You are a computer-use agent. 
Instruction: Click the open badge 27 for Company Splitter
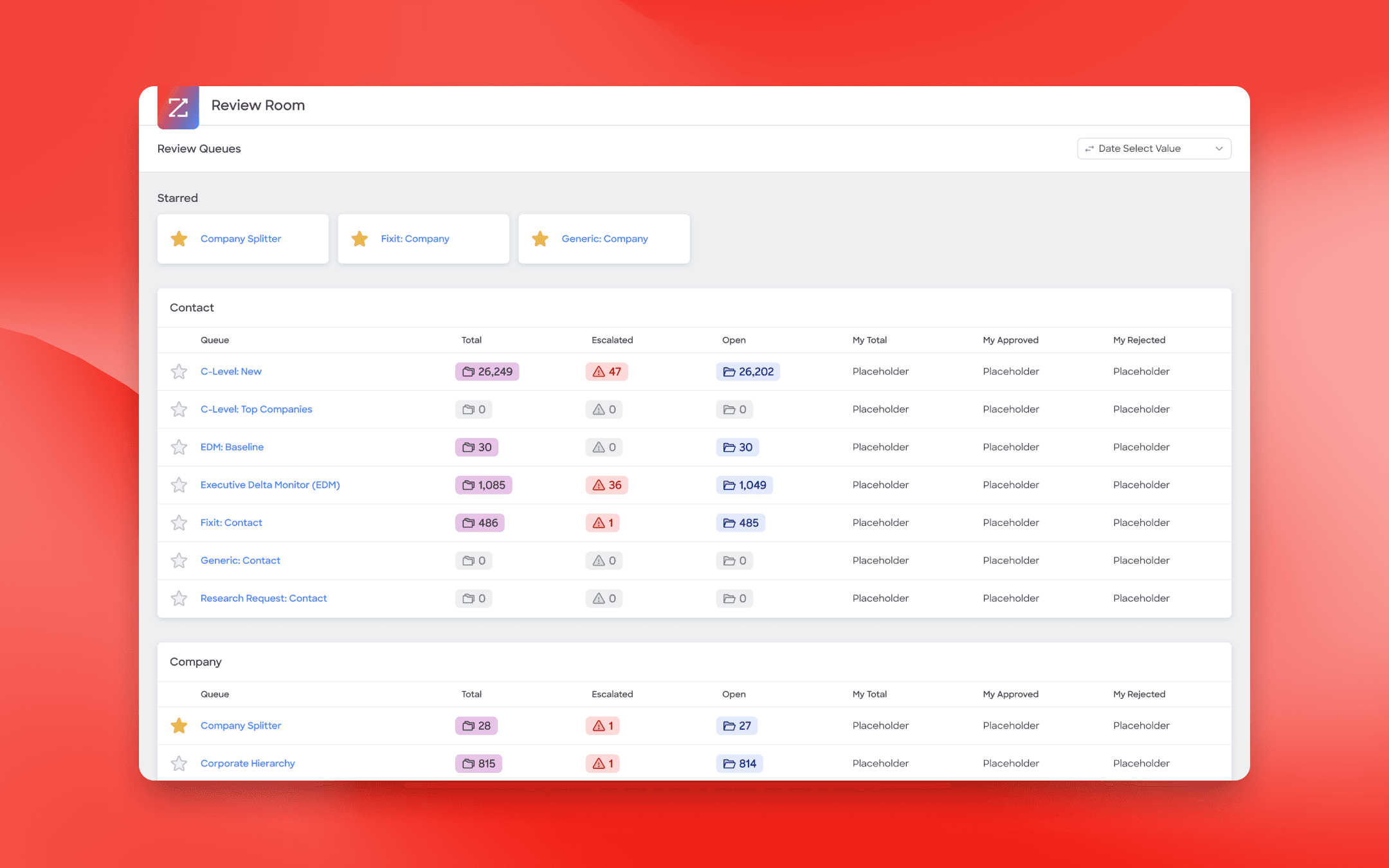(x=737, y=725)
